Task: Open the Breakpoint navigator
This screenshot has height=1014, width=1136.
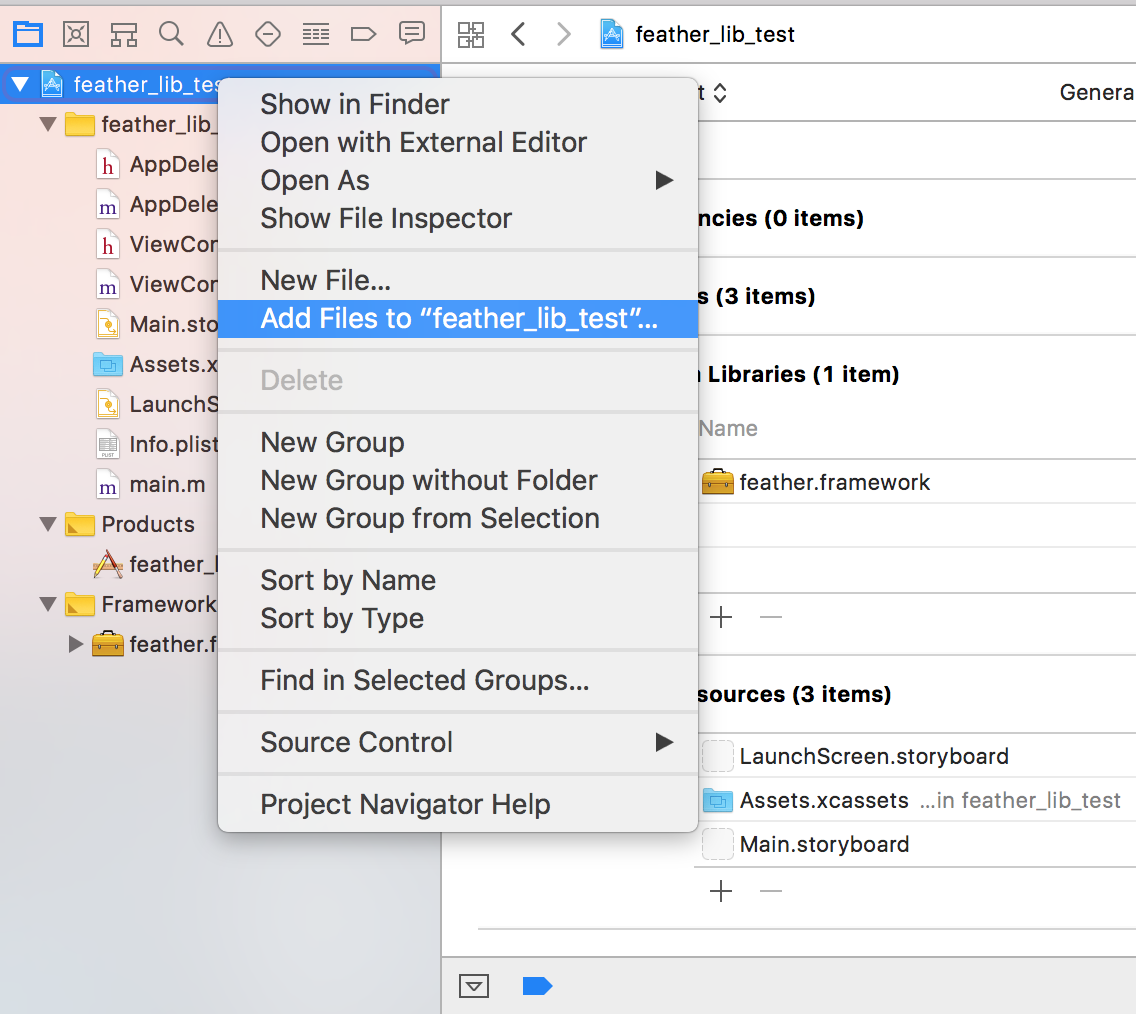Action: (363, 34)
